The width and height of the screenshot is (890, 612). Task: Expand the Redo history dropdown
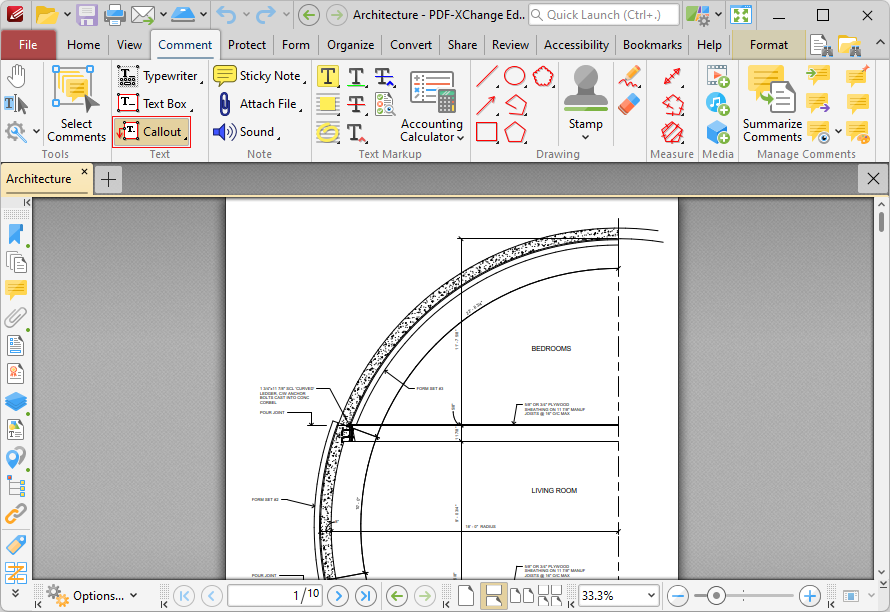[286, 14]
